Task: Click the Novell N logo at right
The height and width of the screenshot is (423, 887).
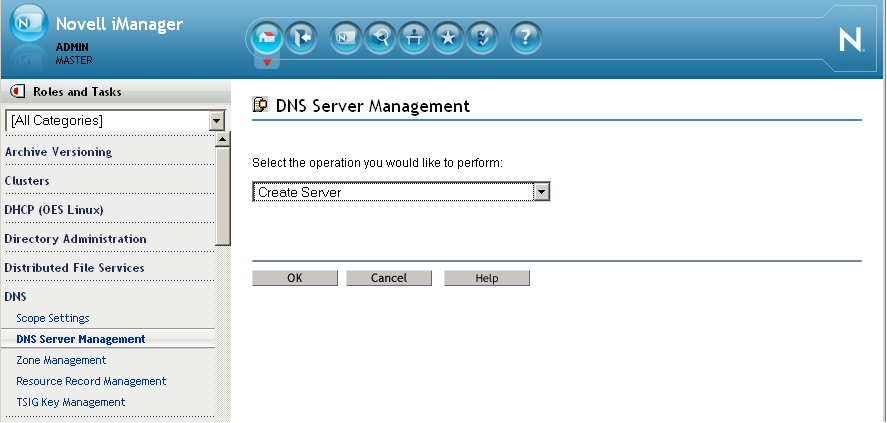Action: pyautogui.click(x=850, y=40)
